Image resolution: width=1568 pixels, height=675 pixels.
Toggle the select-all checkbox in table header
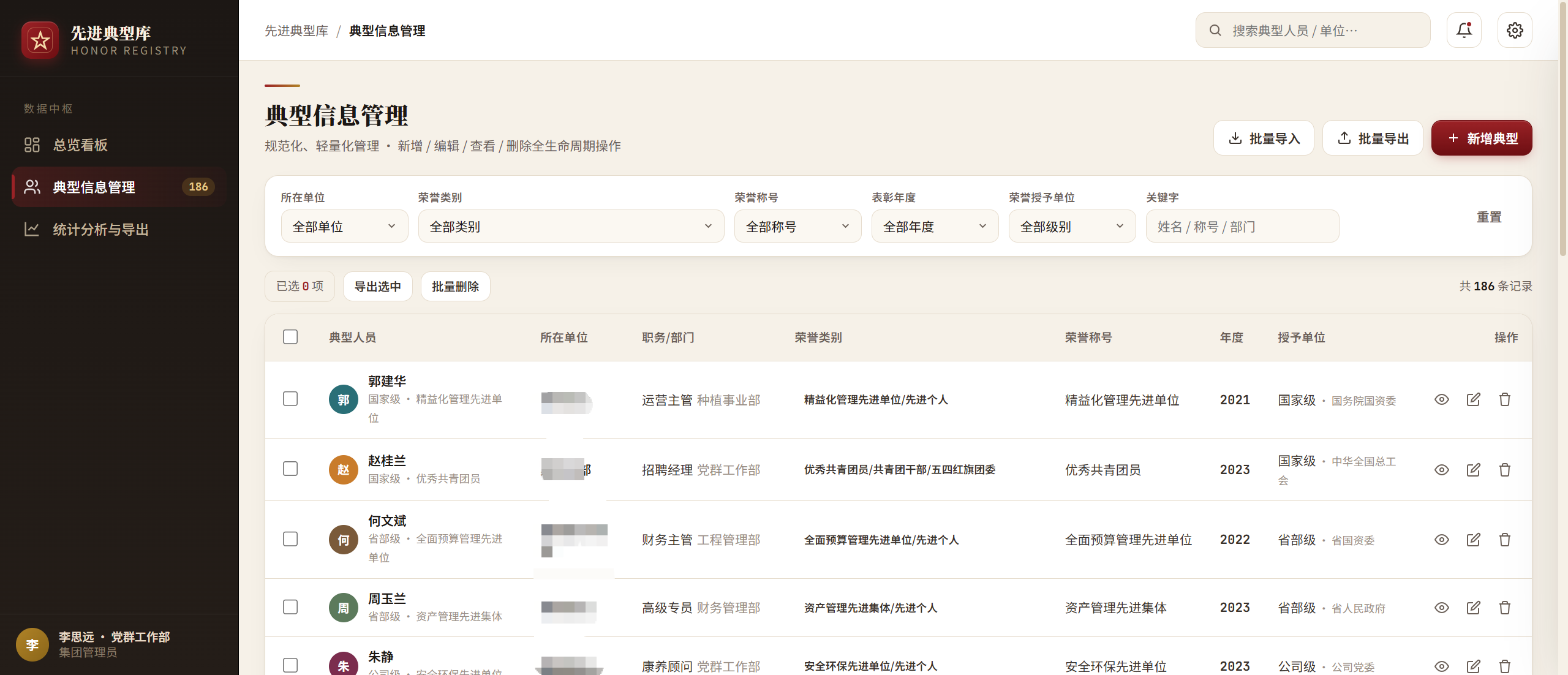click(x=290, y=337)
